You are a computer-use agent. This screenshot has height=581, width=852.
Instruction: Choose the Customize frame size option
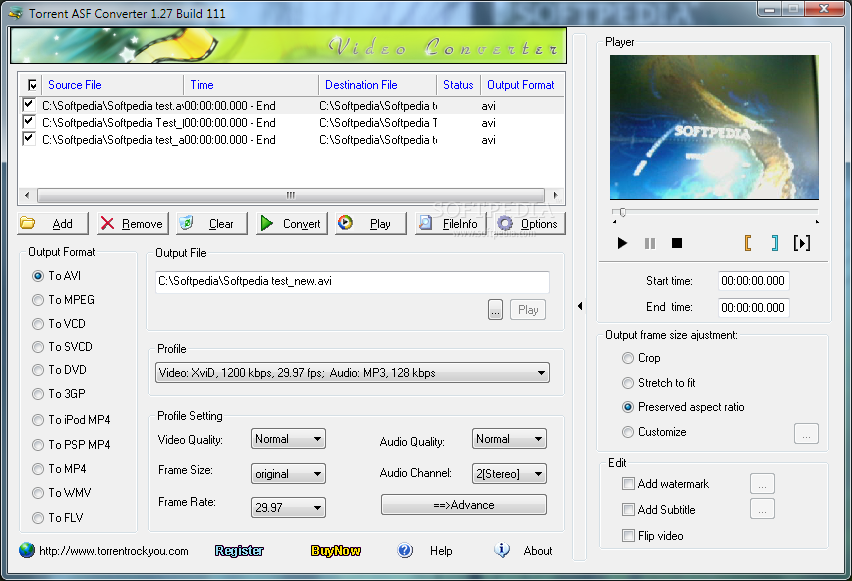click(x=628, y=432)
